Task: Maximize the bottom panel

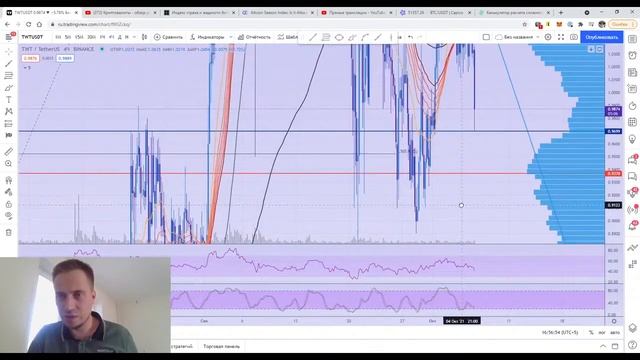Action: pyautogui.click(x=615, y=346)
